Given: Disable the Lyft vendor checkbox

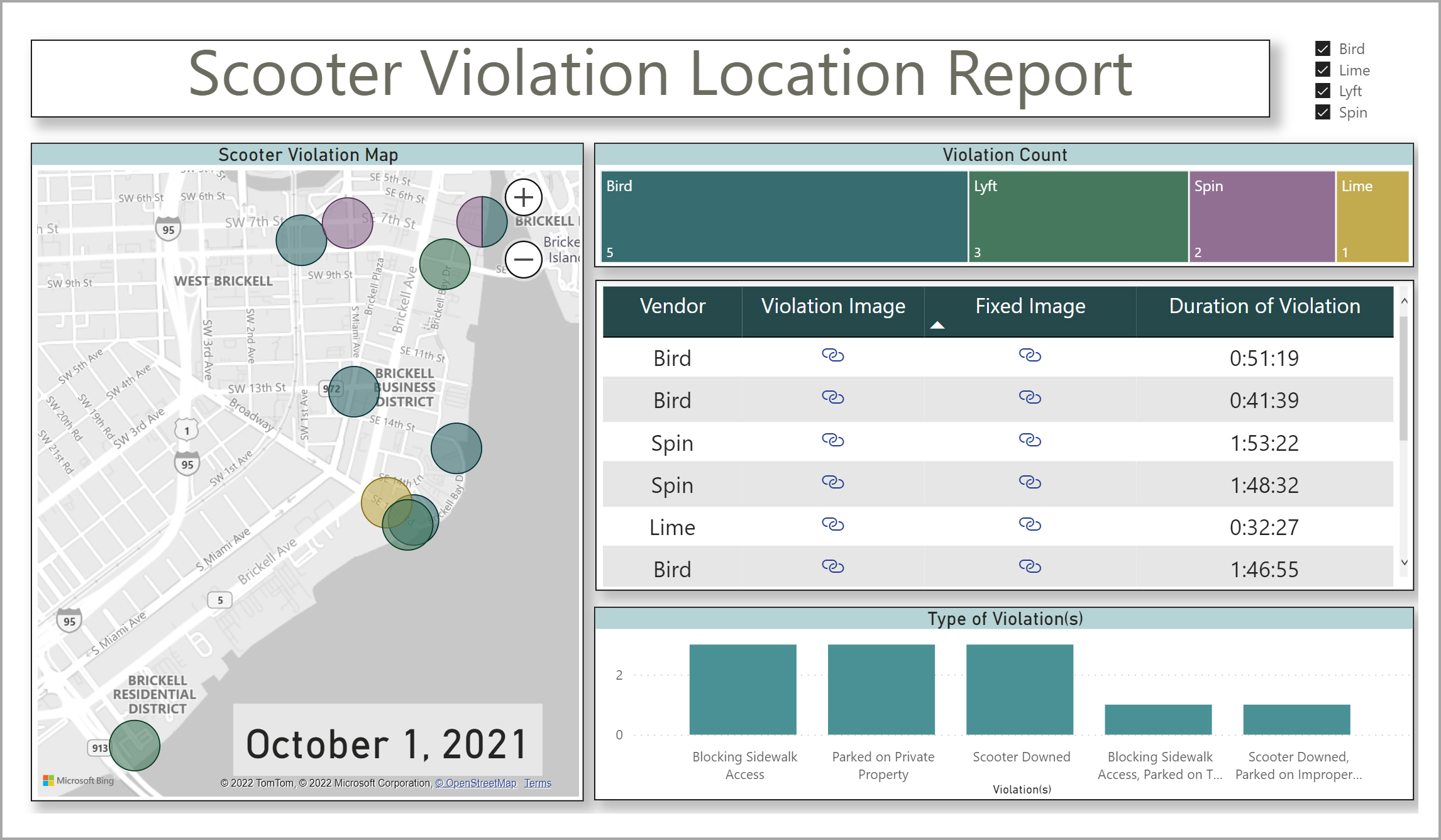Looking at the screenshot, I should [x=1323, y=91].
